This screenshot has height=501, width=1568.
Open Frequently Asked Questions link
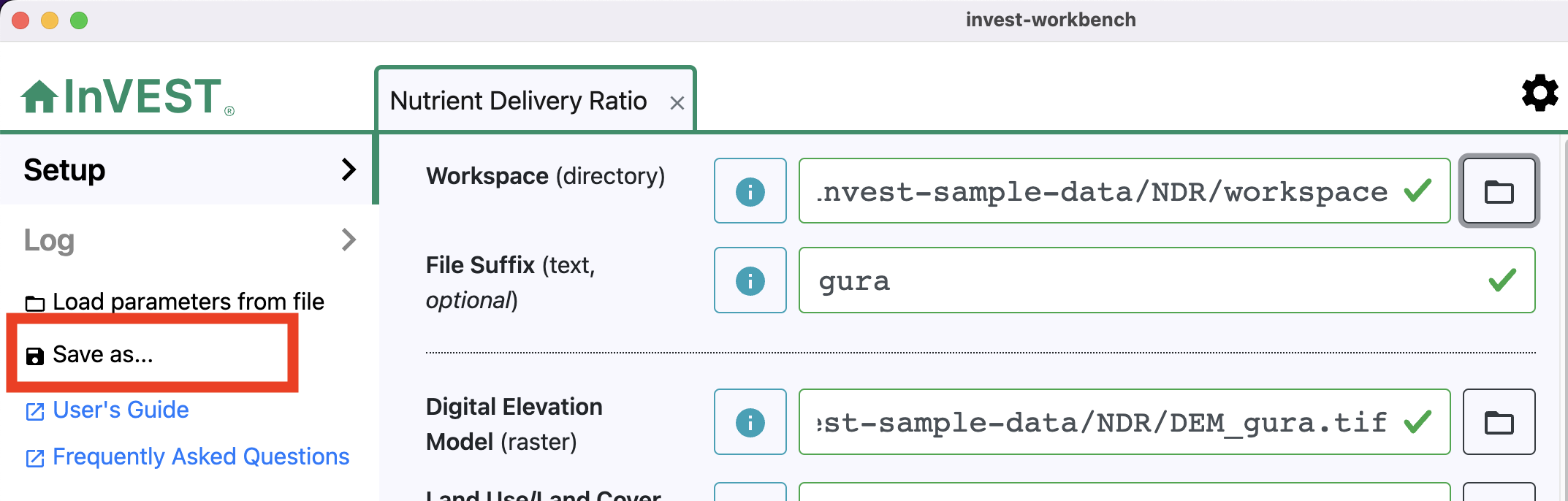(188, 457)
